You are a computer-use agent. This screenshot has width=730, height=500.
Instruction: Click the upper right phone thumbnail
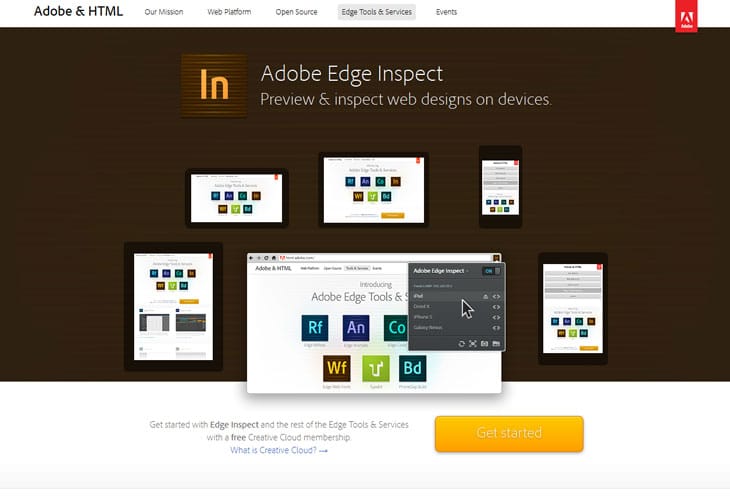[500, 187]
